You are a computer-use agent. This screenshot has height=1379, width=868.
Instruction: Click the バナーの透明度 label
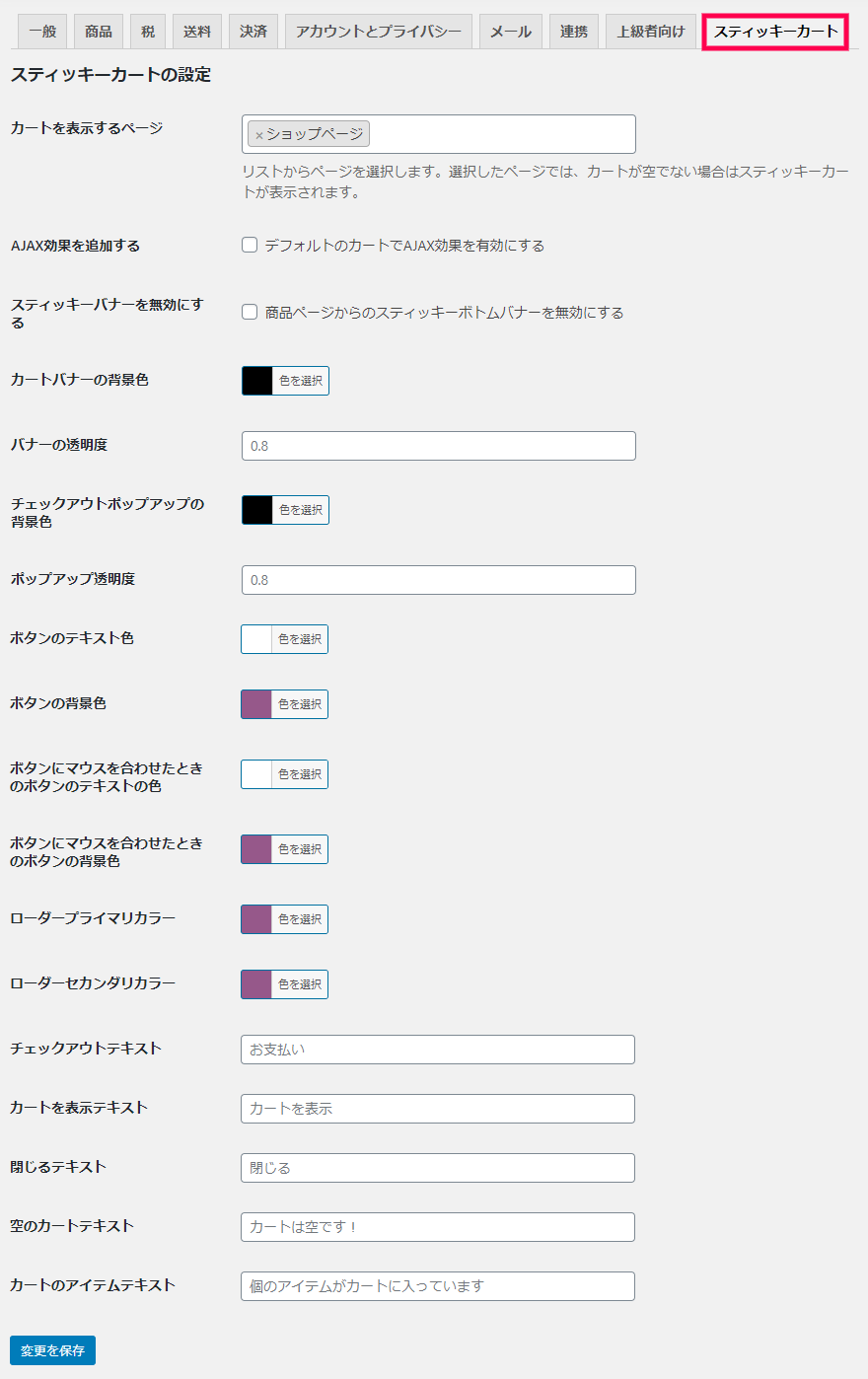point(59,445)
